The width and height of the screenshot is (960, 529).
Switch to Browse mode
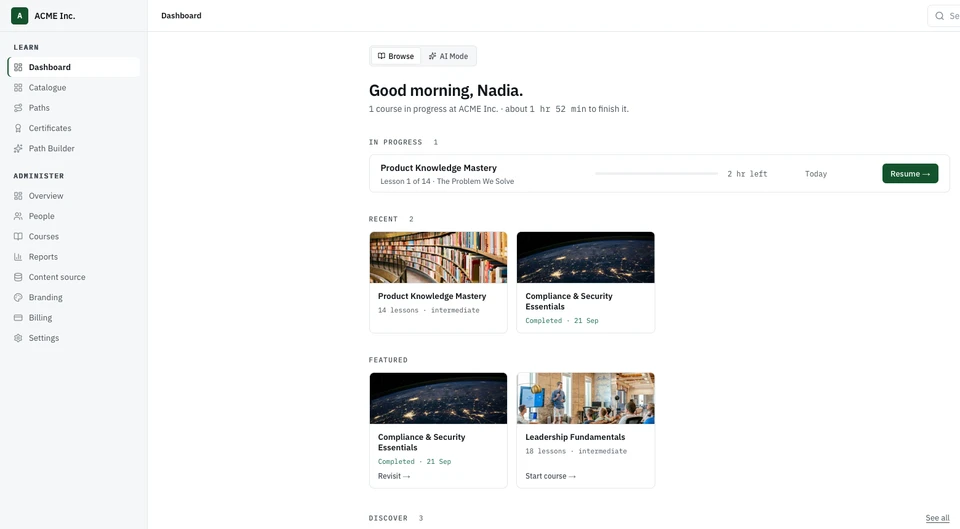(x=396, y=56)
